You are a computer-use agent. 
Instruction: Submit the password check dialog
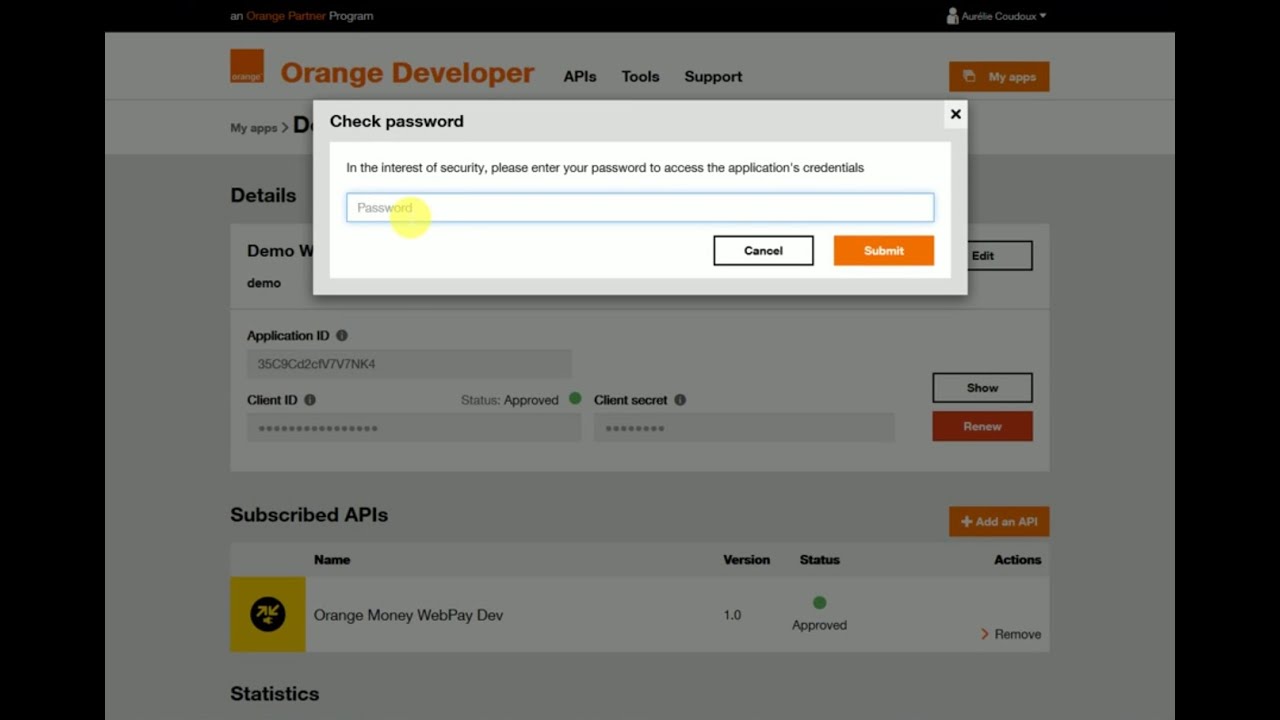tap(884, 251)
